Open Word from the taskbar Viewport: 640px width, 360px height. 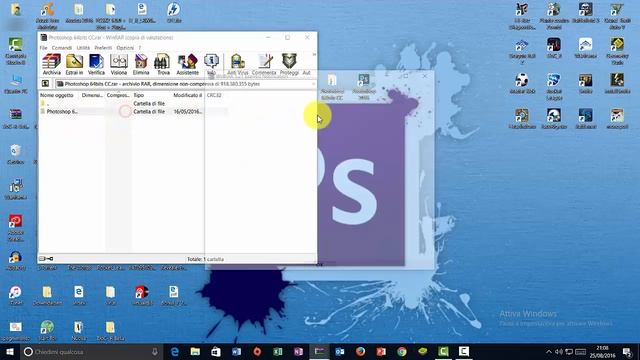click(x=236, y=351)
